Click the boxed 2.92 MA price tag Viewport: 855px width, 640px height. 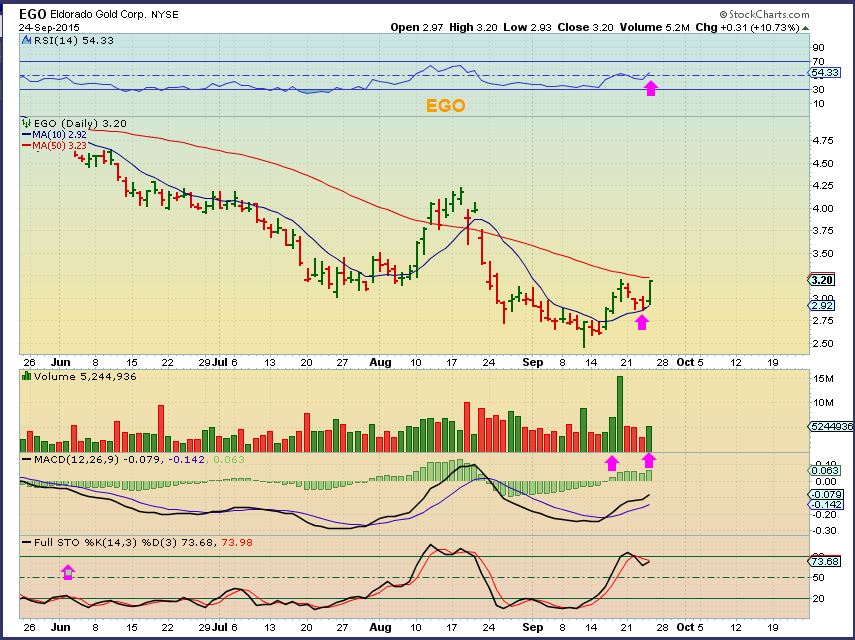coord(822,306)
